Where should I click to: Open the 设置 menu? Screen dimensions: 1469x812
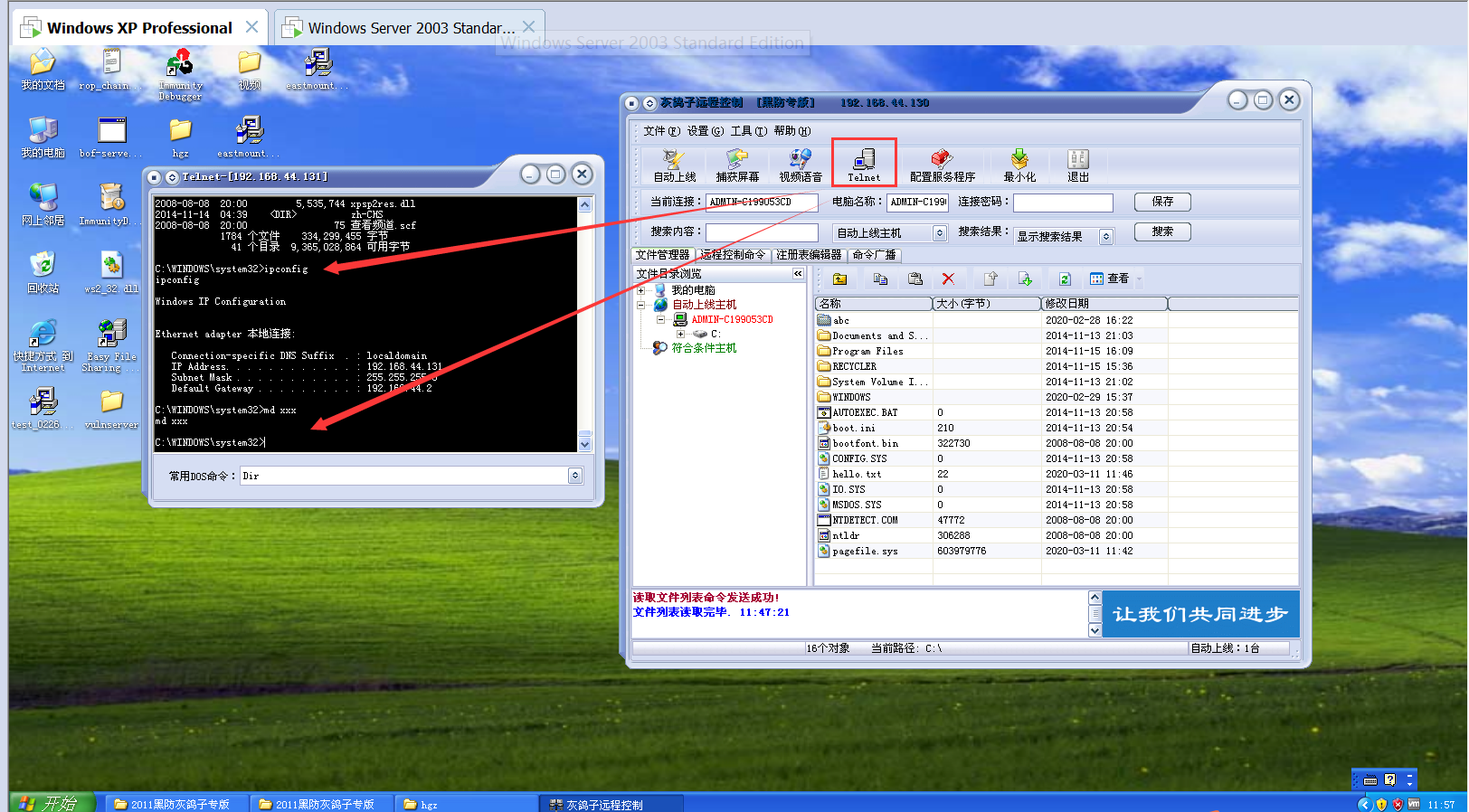[x=705, y=131]
